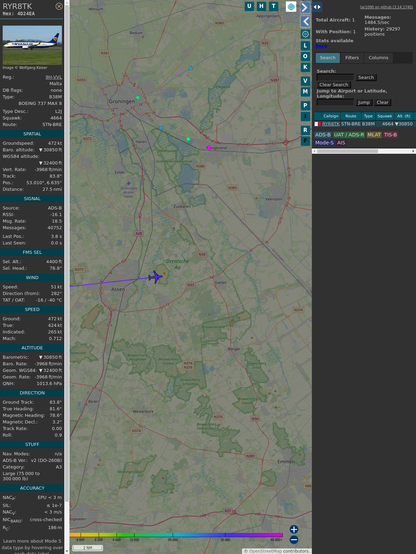The height and width of the screenshot is (554, 416).
Task: Open the Ryanair aircraft photo thumbnail
Action: coord(32,45)
